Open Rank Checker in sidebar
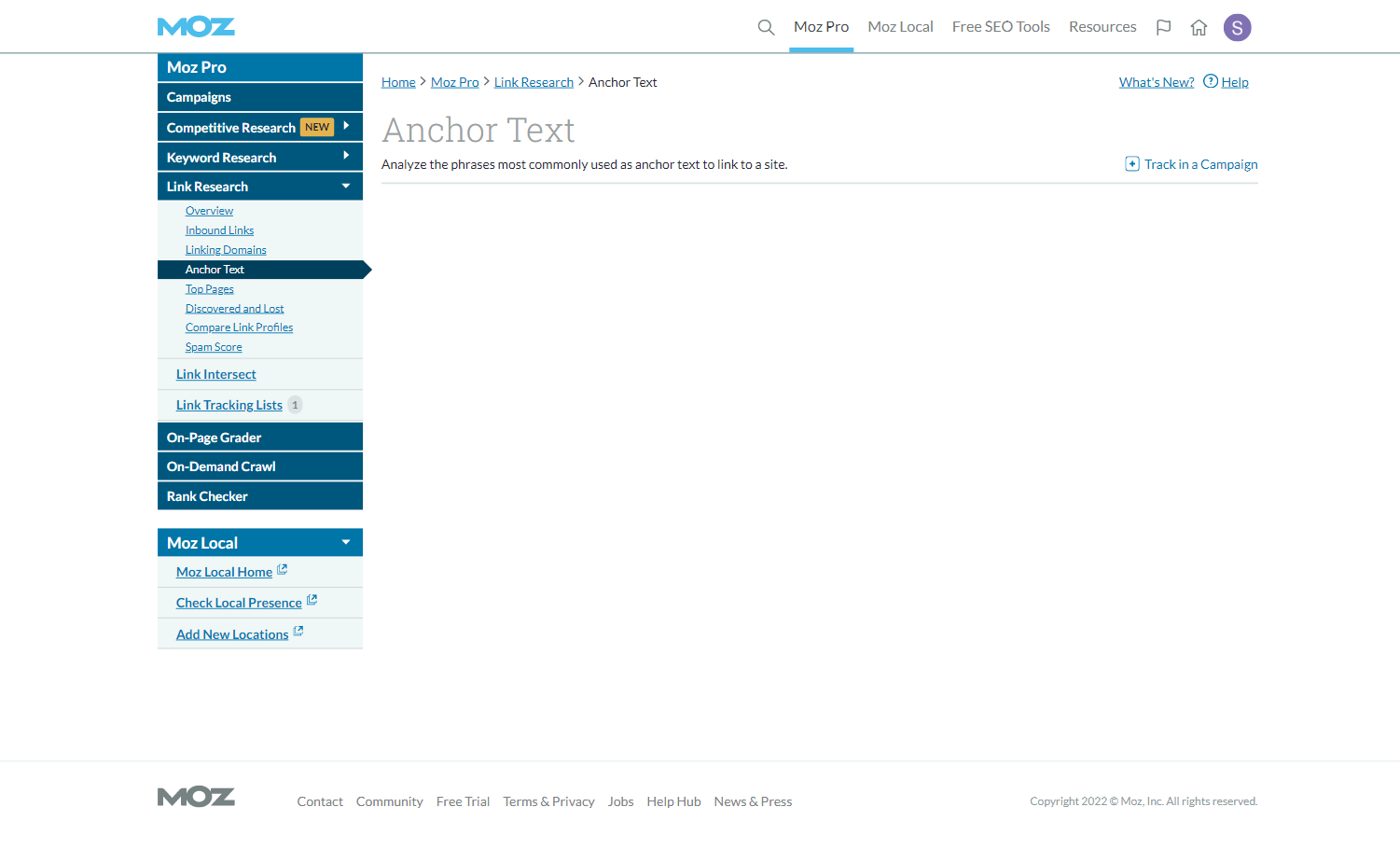This screenshot has width=1400, height=849. (x=260, y=496)
